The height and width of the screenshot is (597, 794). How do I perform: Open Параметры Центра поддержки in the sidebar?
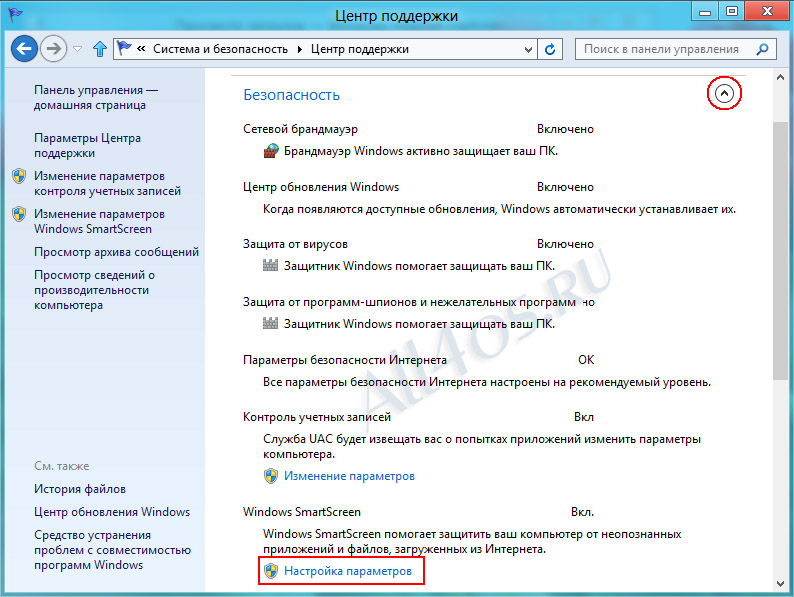88,145
